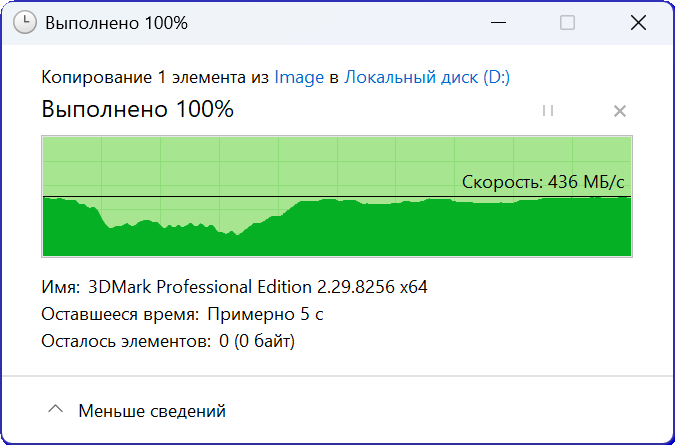Click the "Оставшееся время:" label
The width and height of the screenshot is (675, 445).
point(120,315)
